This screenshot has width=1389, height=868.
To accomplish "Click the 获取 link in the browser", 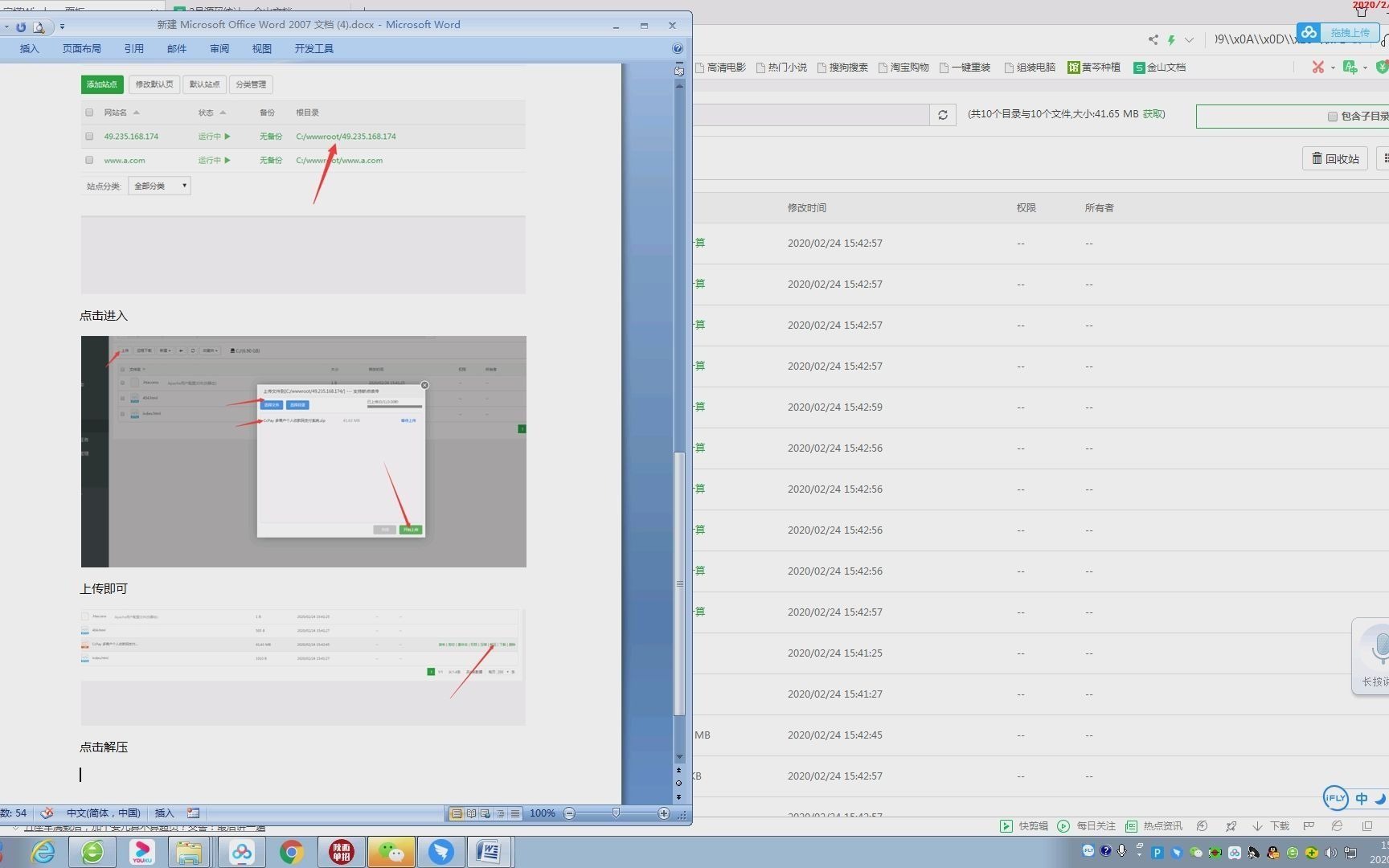I will pyautogui.click(x=1153, y=114).
